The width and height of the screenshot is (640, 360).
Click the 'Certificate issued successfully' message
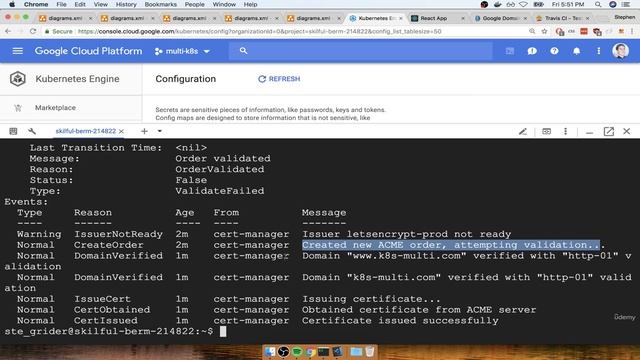pos(400,321)
